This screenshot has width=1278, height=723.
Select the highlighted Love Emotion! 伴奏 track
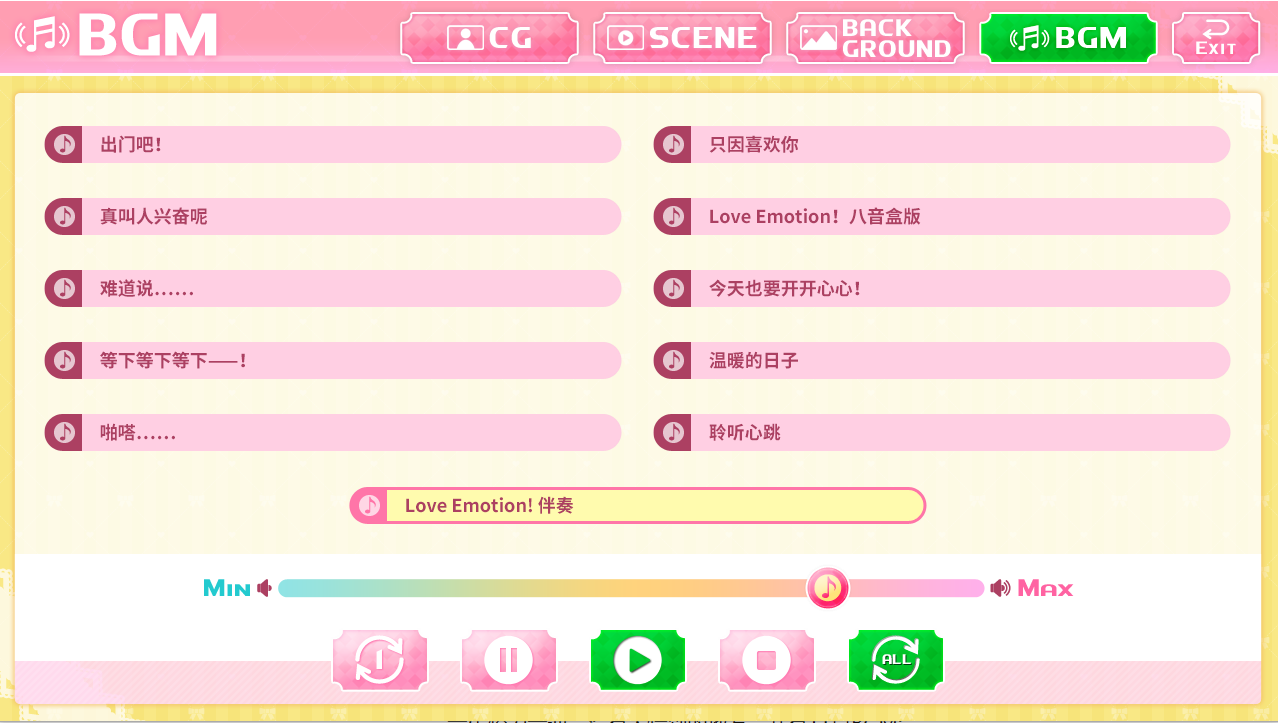638,505
